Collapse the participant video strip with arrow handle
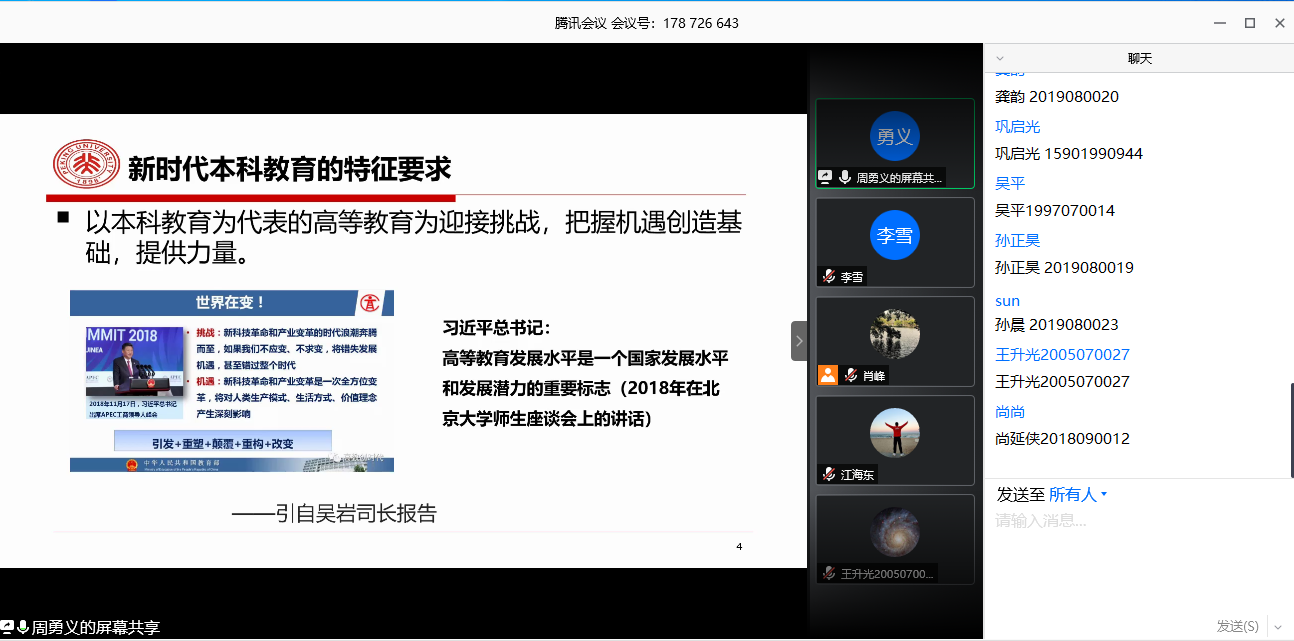The image size is (1294, 641). (x=798, y=341)
